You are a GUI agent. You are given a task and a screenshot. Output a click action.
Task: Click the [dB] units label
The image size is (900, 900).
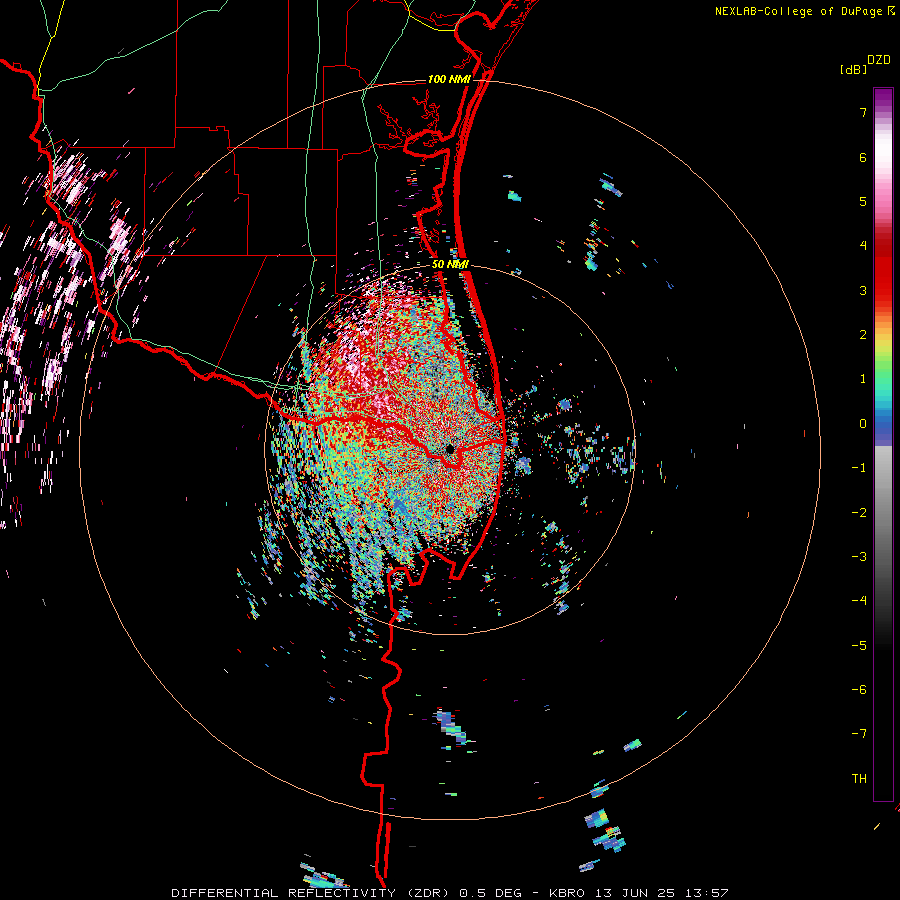point(853,69)
